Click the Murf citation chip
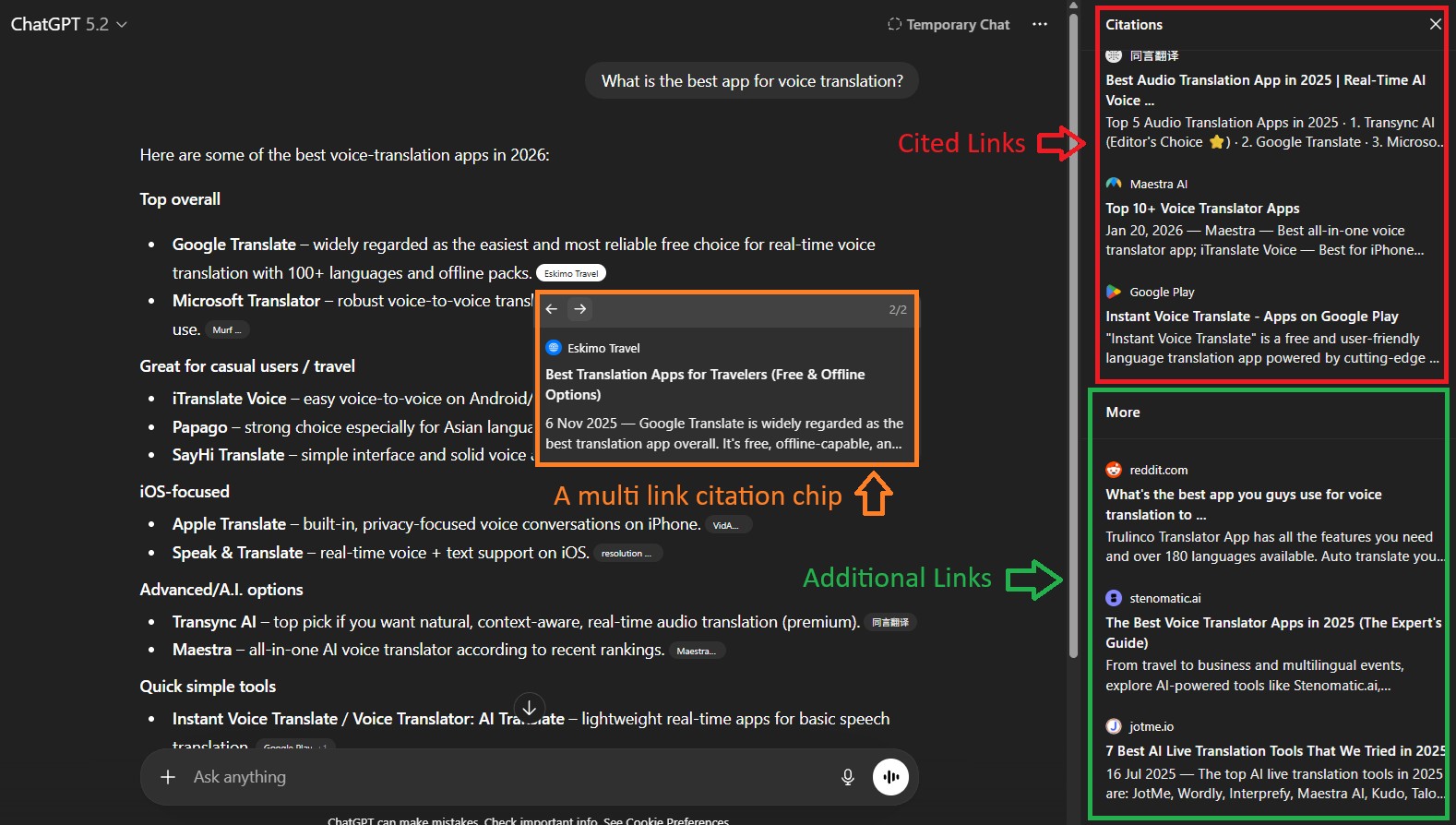This screenshot has height=825, width=1456. click(x=227, y=330)
